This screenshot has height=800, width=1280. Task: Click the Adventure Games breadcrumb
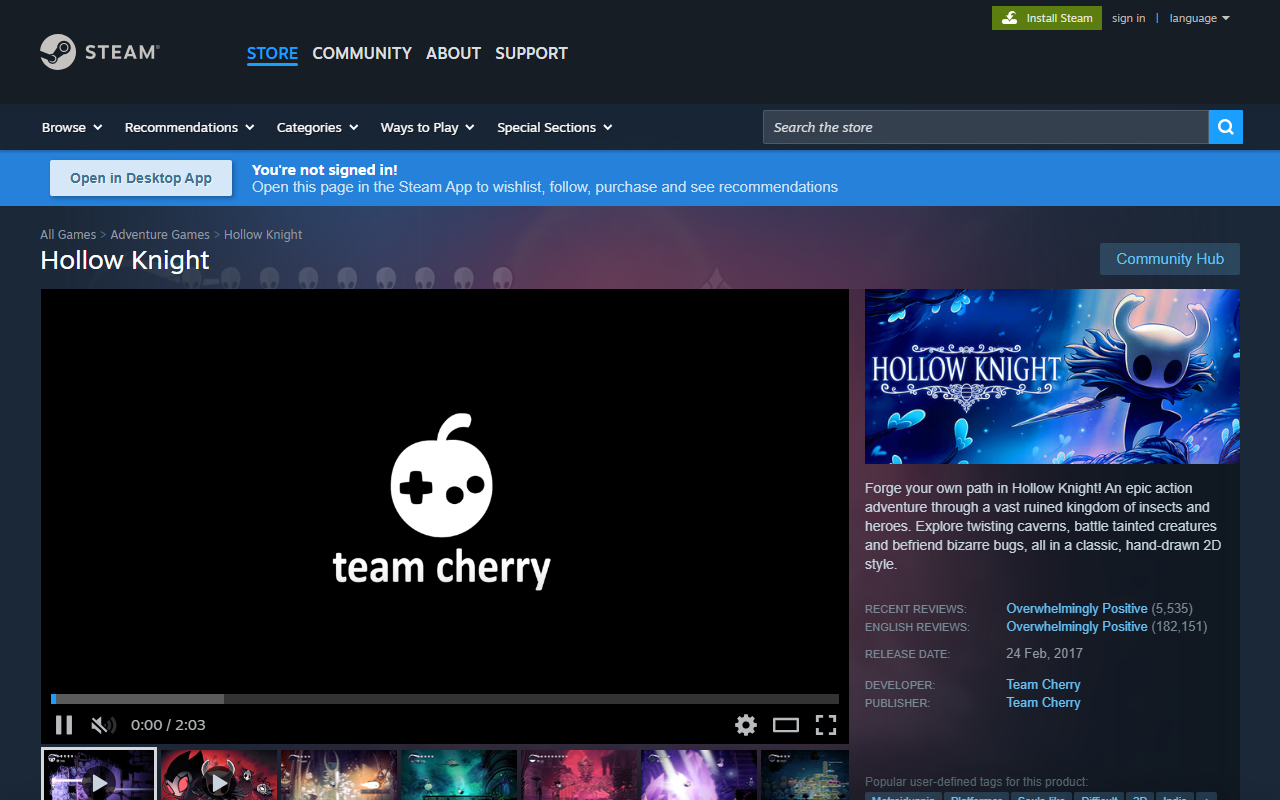160,235
